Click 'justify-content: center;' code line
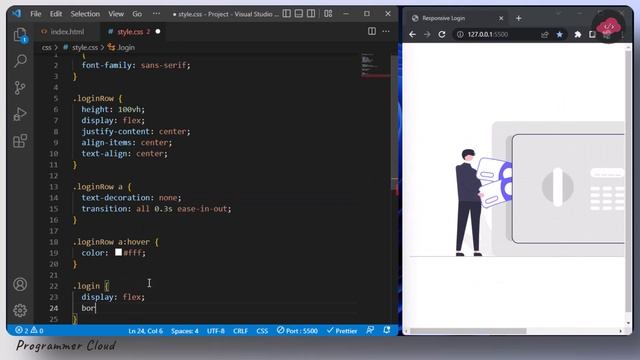640x360 pixels. coord(136,131)
